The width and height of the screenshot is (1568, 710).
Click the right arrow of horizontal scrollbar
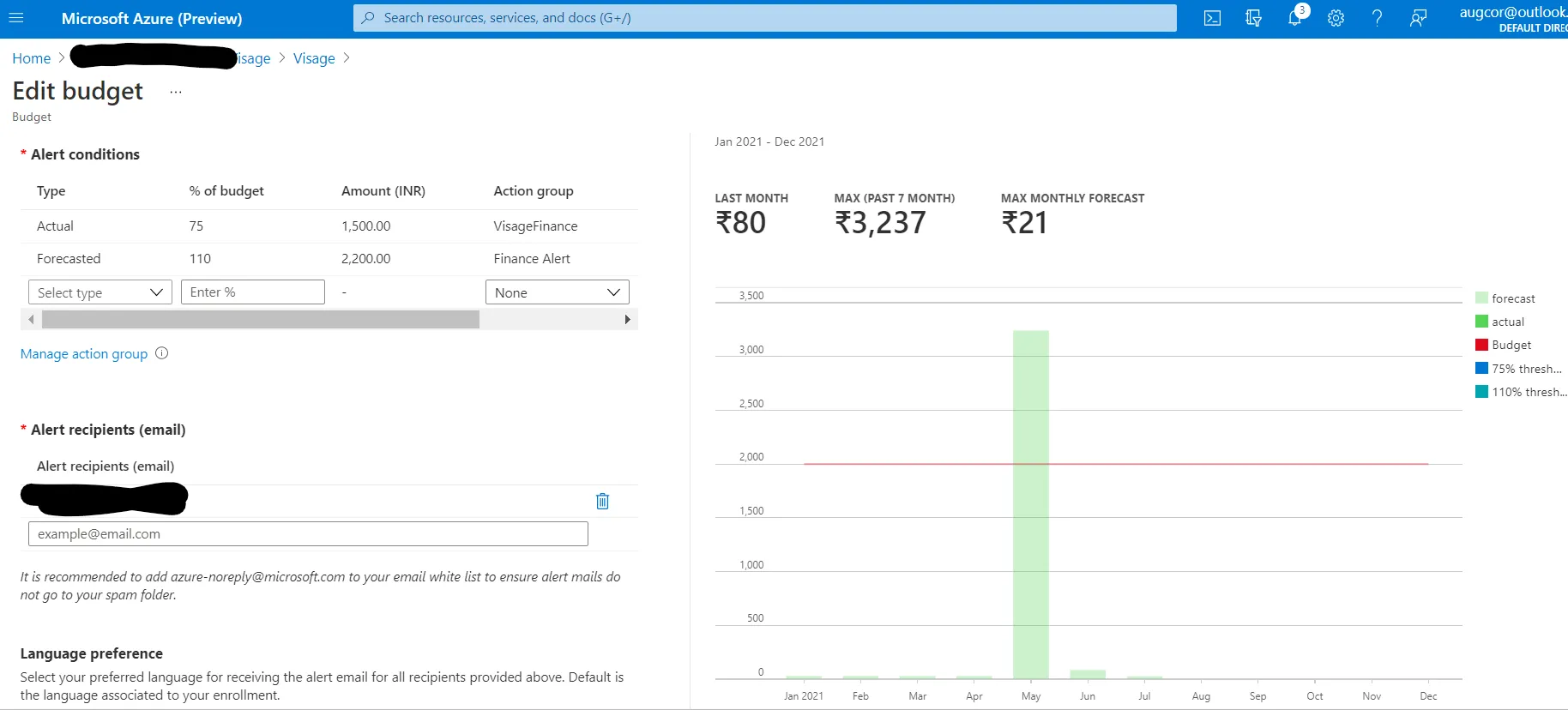(x=627, y=320)
